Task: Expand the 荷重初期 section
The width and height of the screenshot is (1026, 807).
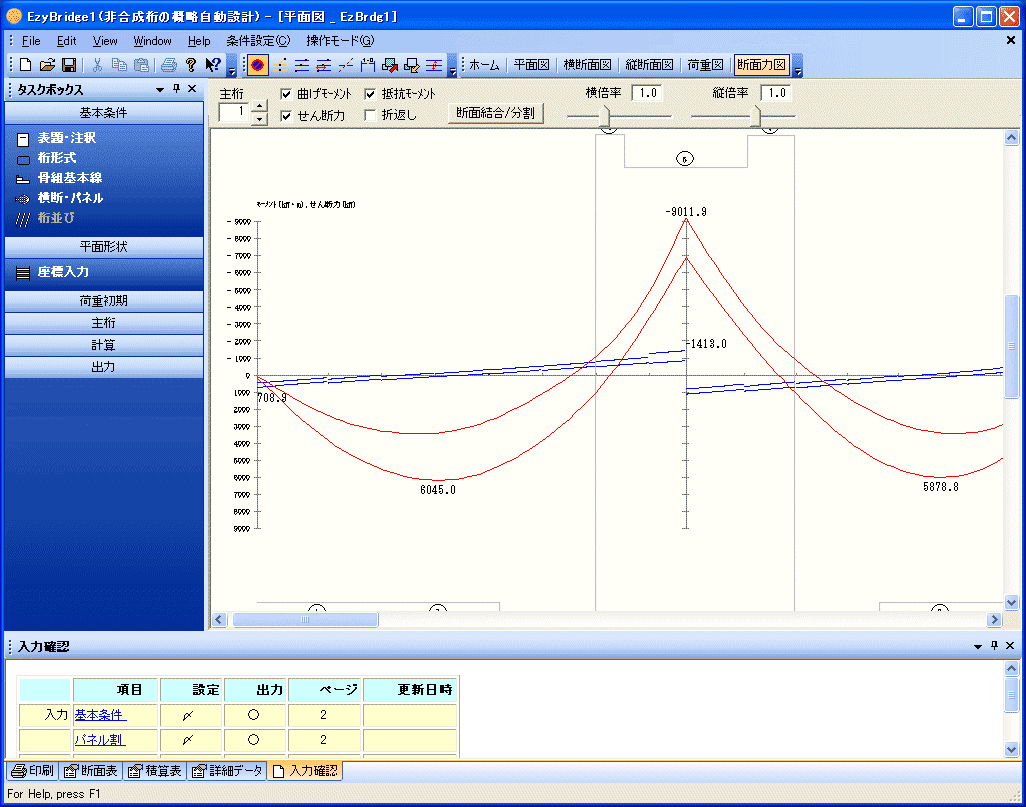Action: (103, 301)
